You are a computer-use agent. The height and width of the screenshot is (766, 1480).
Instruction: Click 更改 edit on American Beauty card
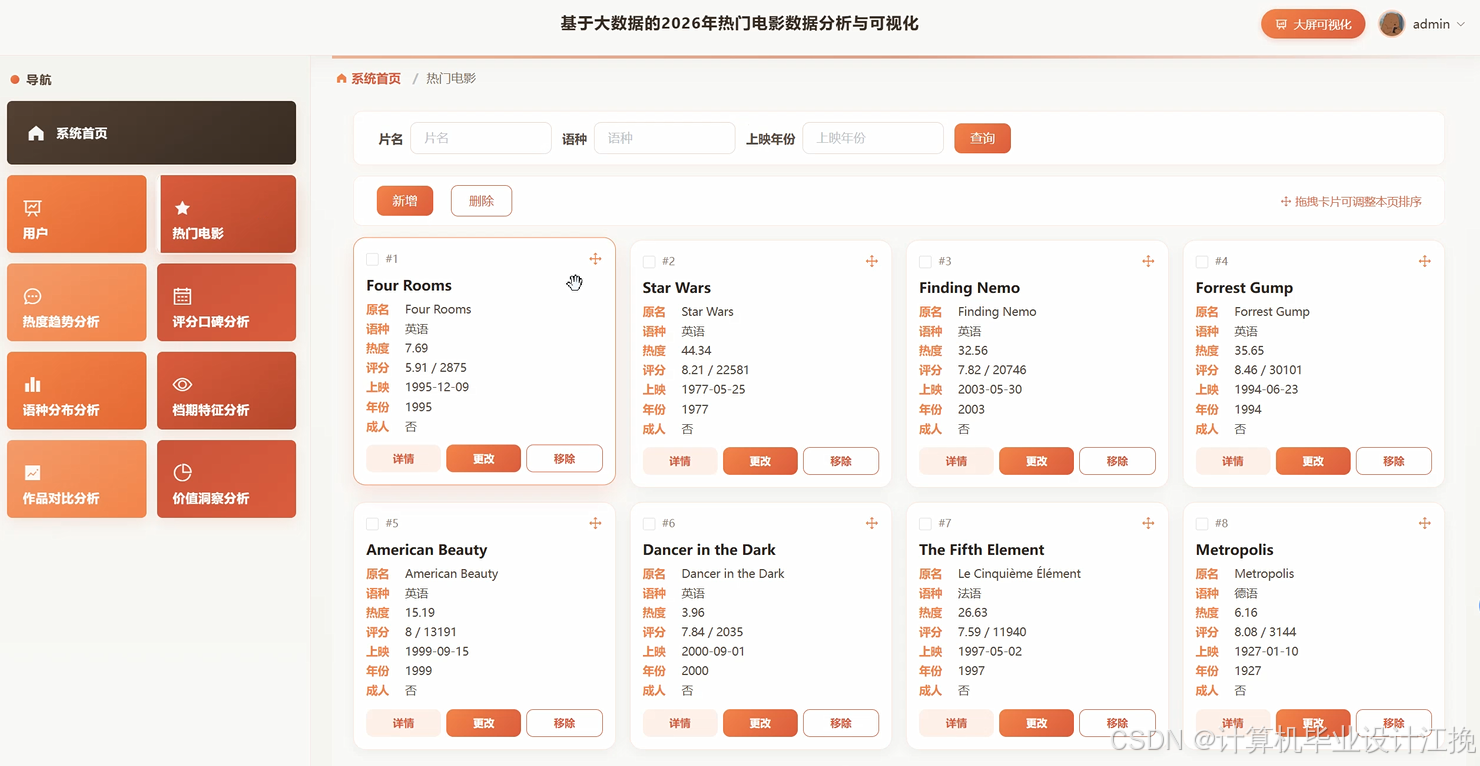pos(484,723)
